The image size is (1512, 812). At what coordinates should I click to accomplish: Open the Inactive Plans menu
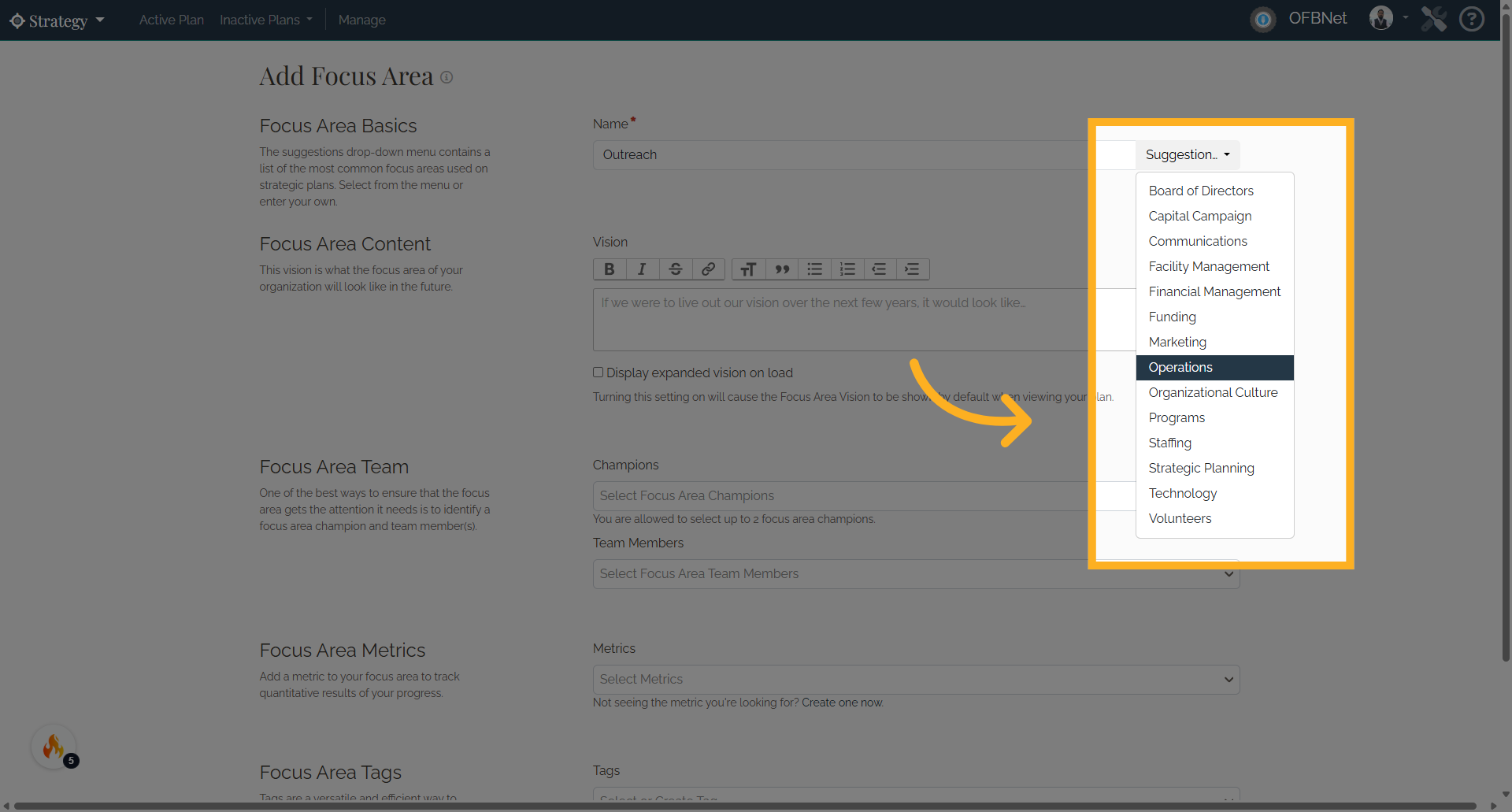pyautogui.click(x=266, y=20)
